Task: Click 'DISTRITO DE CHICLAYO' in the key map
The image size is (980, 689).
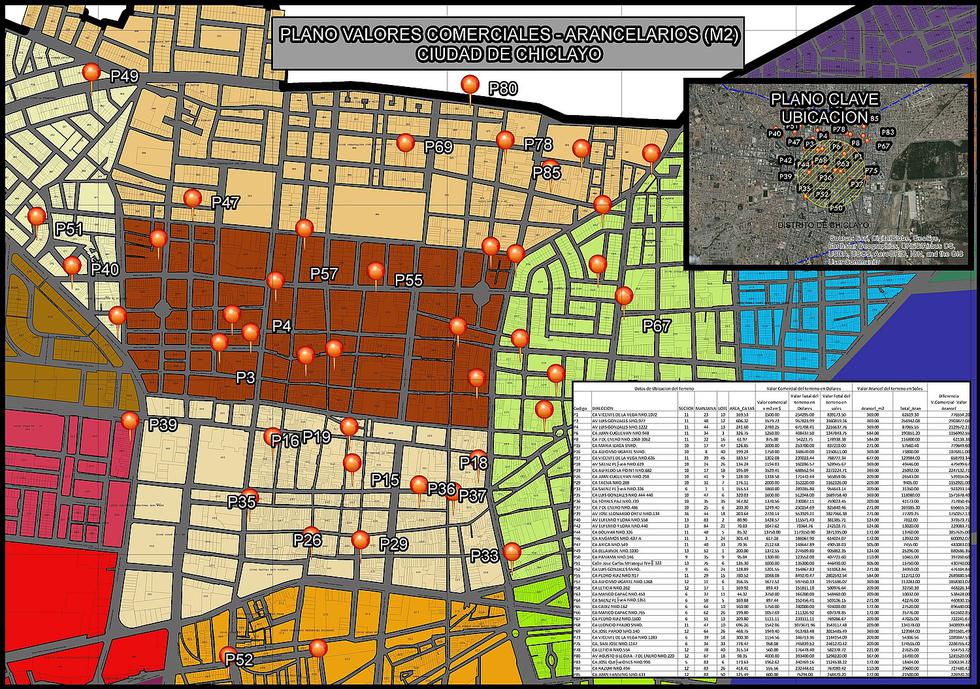Action: [823, 225]
